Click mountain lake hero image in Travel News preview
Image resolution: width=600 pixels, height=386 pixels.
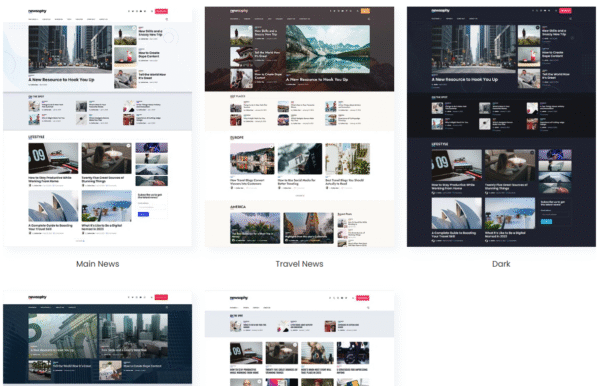[328, 49]
